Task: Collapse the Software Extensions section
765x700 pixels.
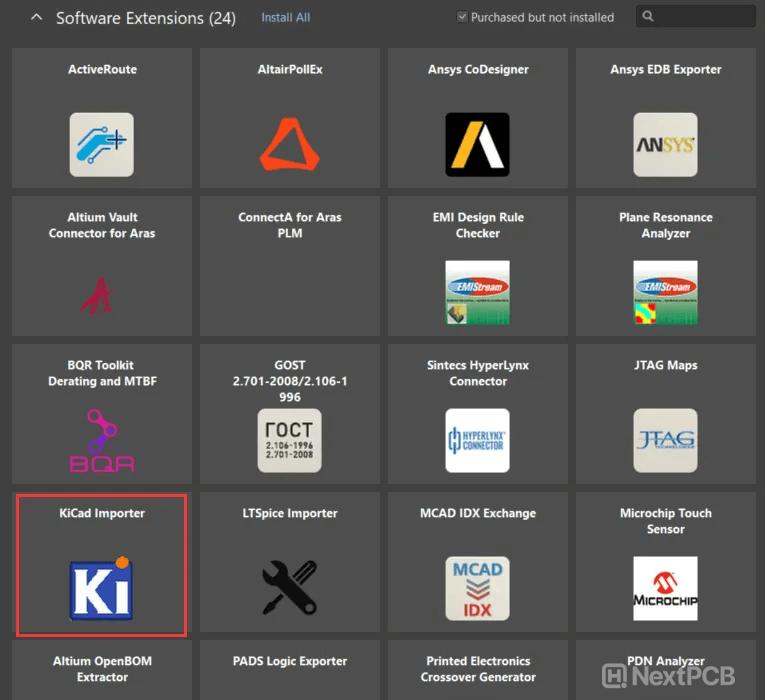Action: [37, 17]
